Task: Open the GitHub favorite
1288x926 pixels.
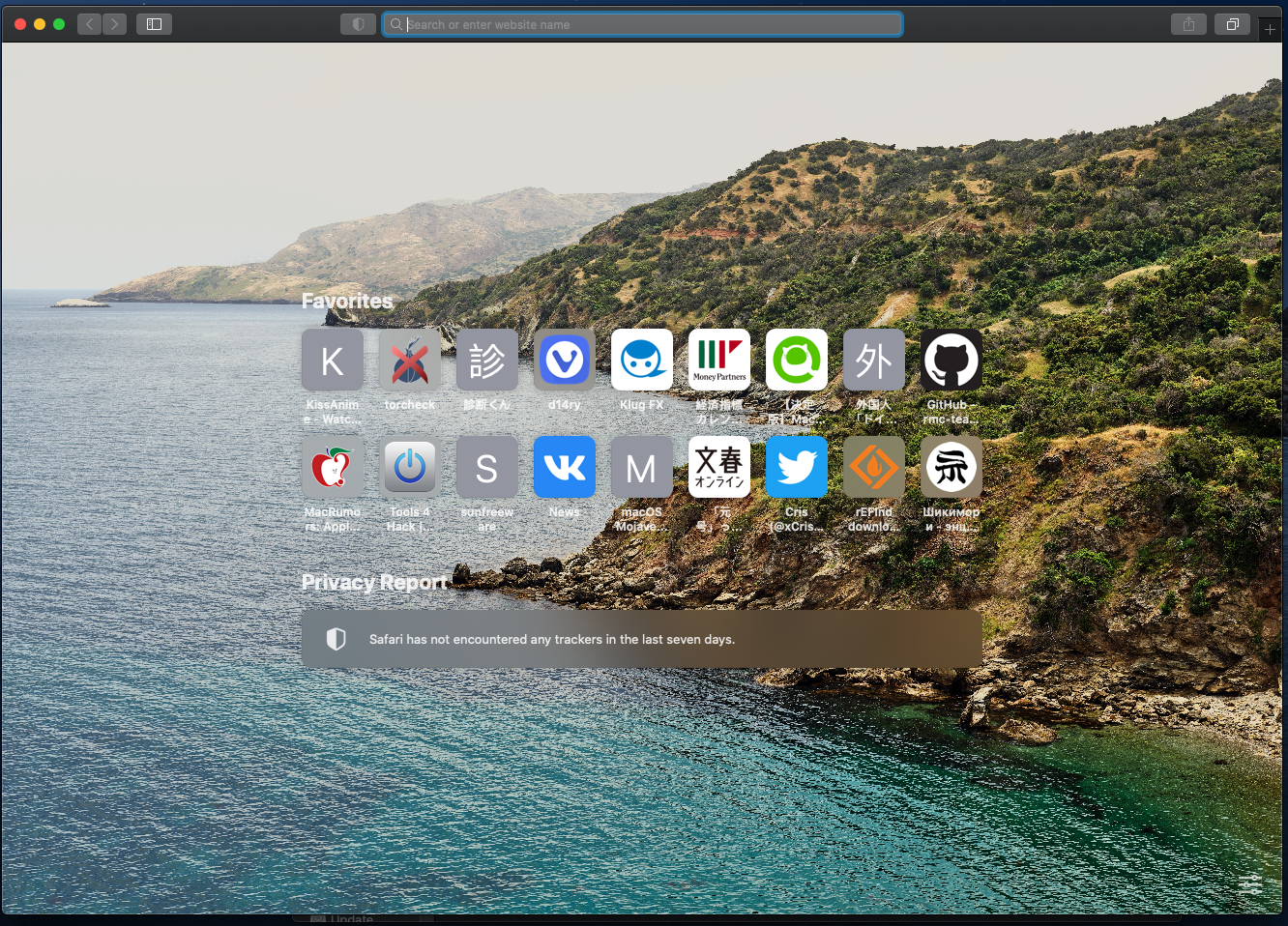Action: [951, 360]
